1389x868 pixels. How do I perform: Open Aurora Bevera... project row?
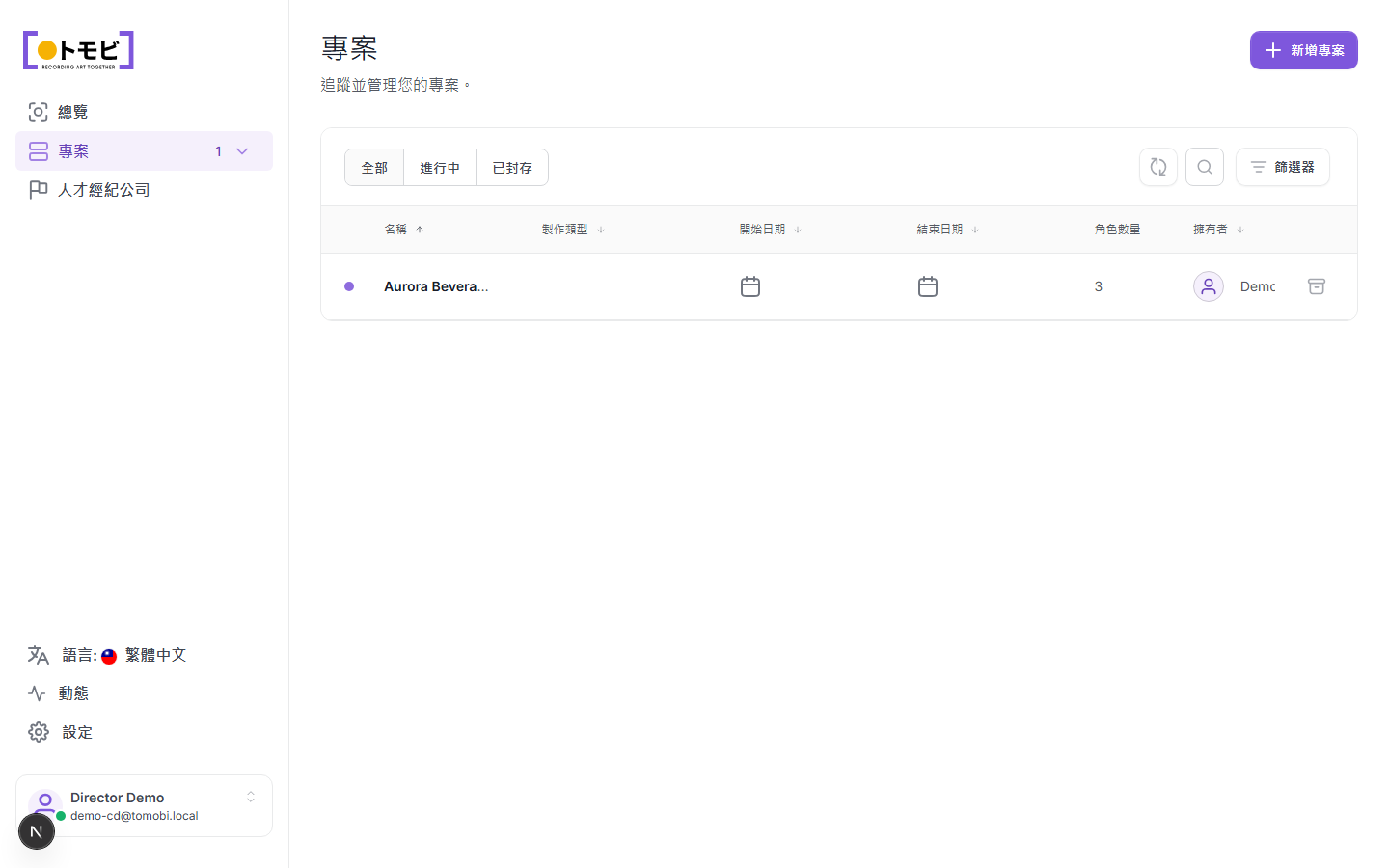(x=839, y=286)
